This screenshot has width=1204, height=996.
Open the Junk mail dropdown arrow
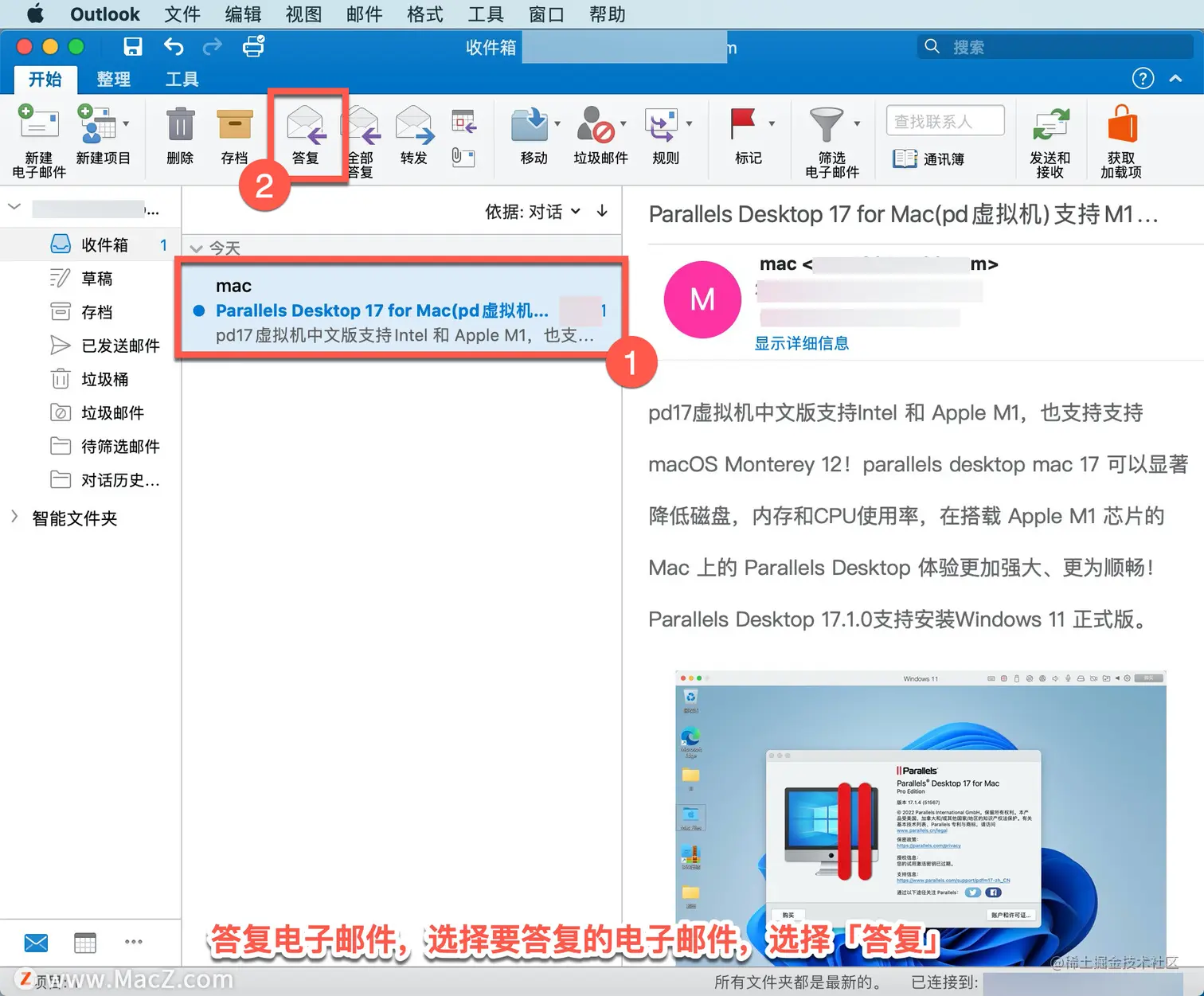tap(623, 123)
